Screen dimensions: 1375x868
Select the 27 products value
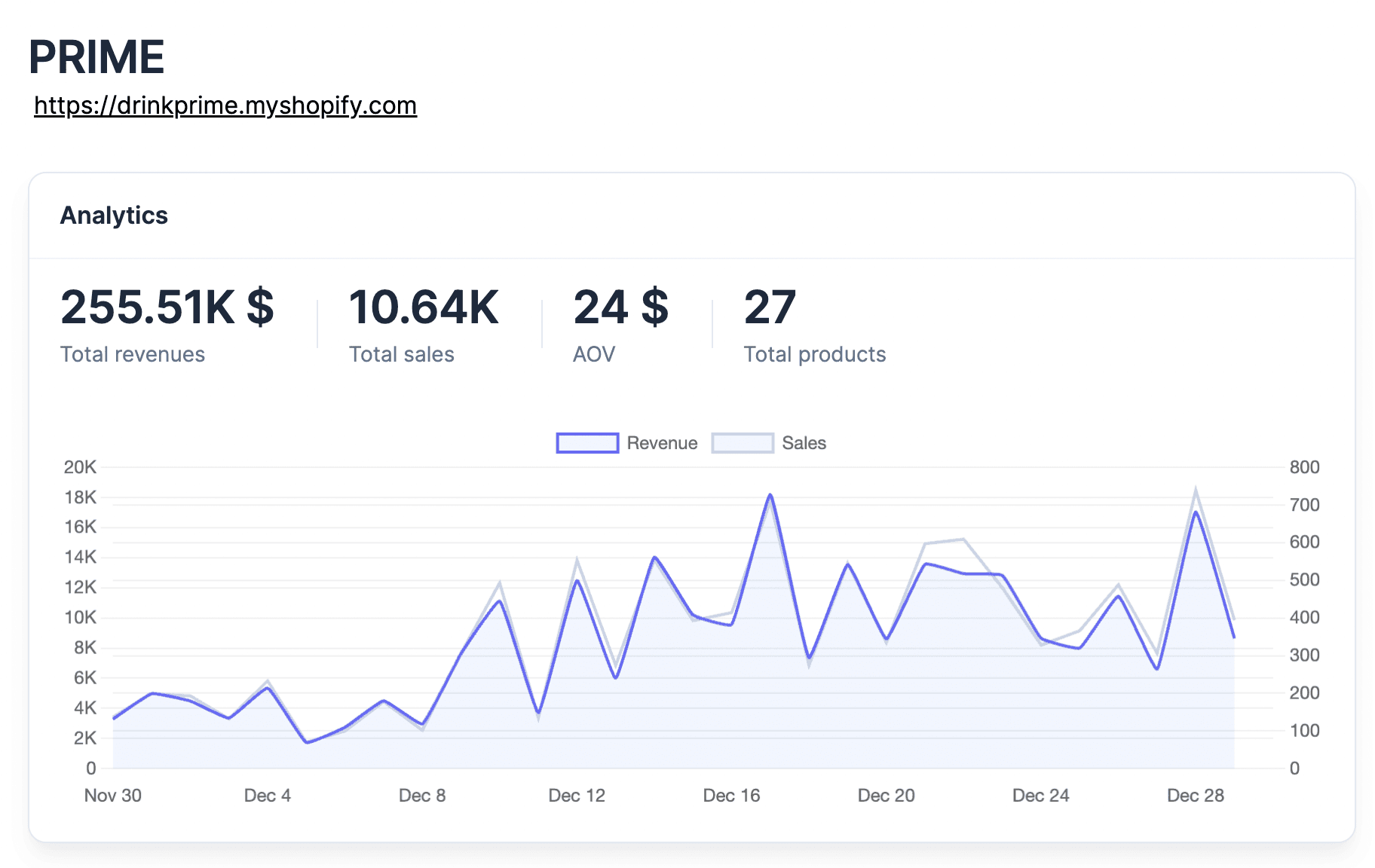click(x=770, y=307)
